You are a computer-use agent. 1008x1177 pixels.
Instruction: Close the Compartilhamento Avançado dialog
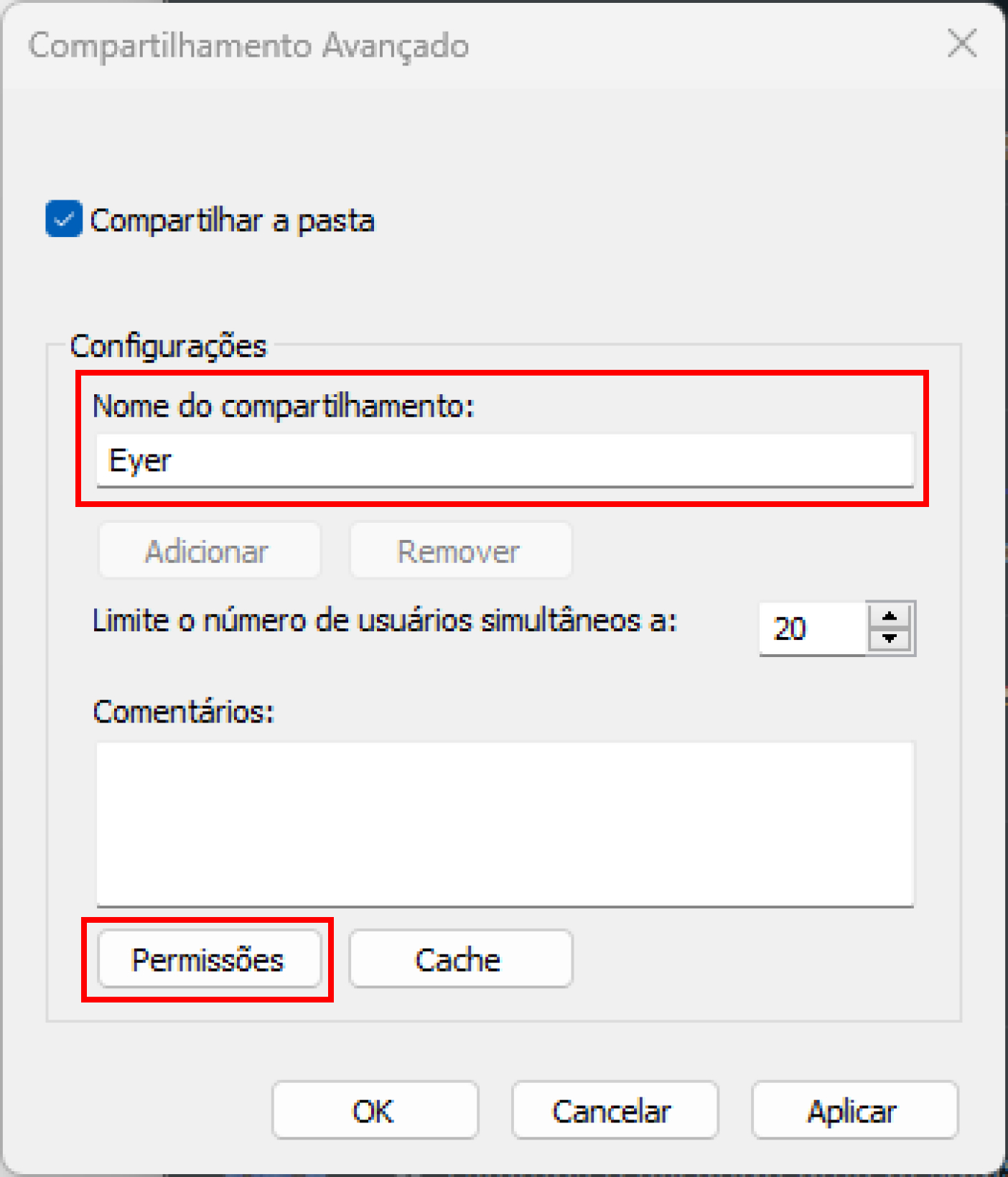961,44
